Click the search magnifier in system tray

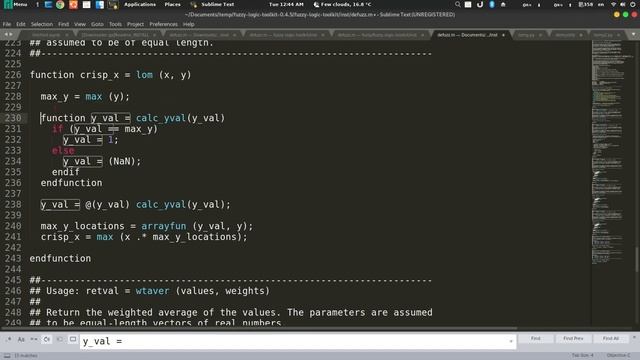(x=458, y=4)
